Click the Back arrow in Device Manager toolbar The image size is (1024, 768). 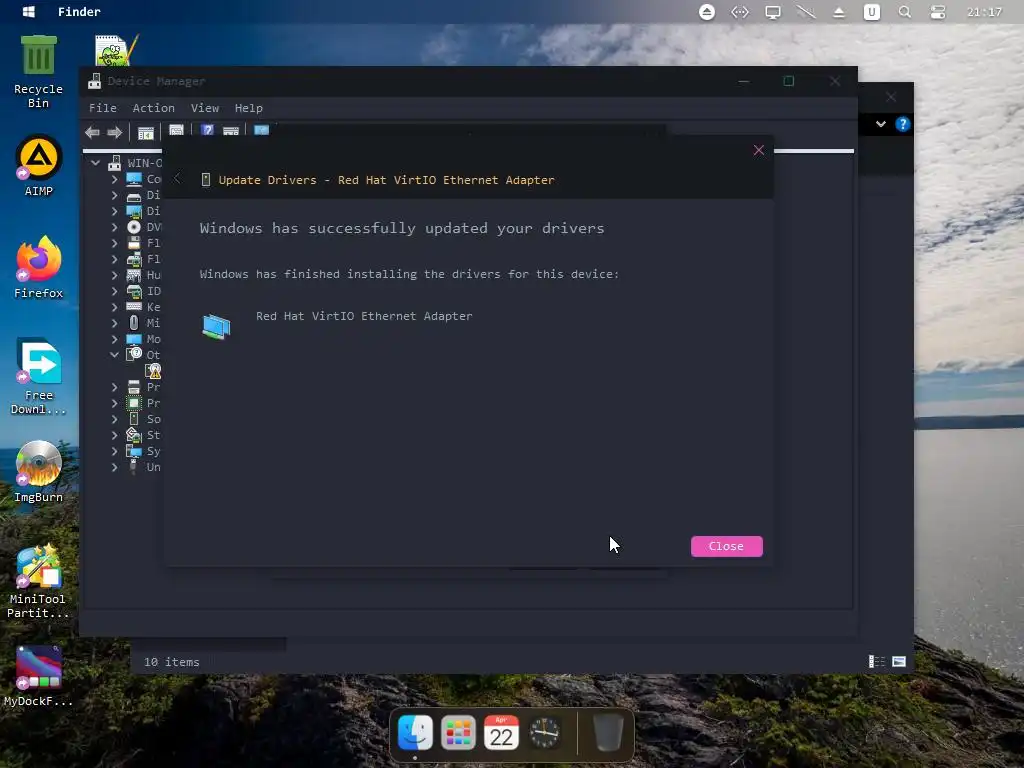[92, 133]
